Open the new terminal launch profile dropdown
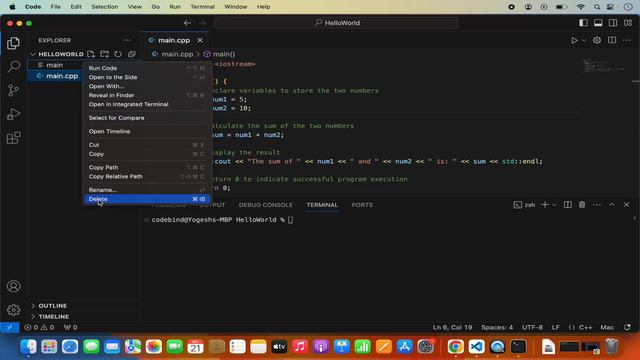This screenshot has width=640, height=360. [554, 204]
